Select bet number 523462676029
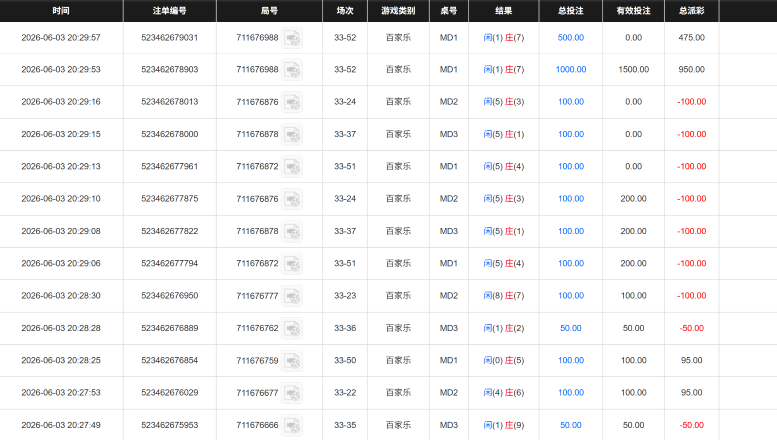The image size is (777, 440). click(x=169, y=392)
